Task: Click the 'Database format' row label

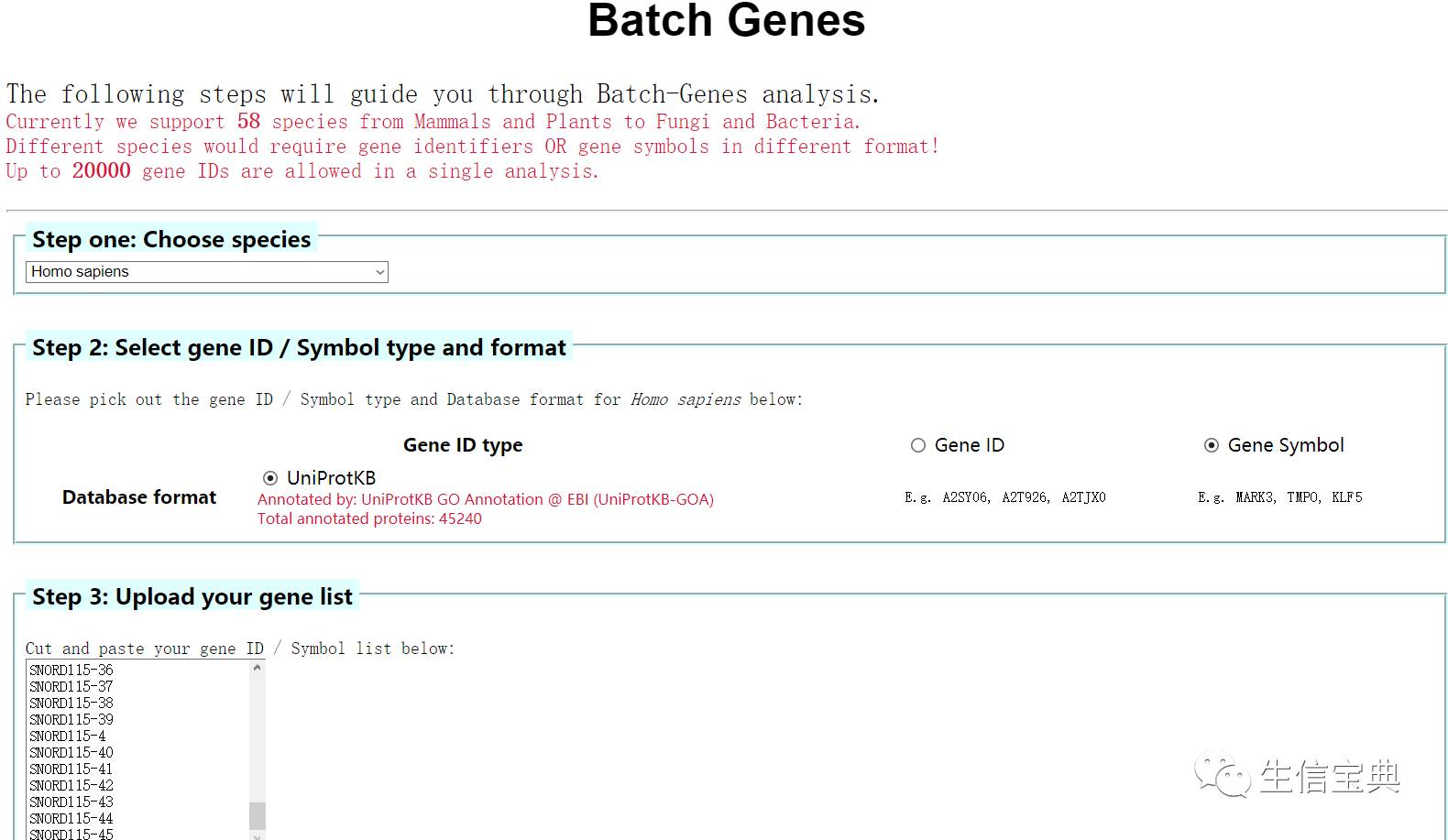Action: coord(139,497)
